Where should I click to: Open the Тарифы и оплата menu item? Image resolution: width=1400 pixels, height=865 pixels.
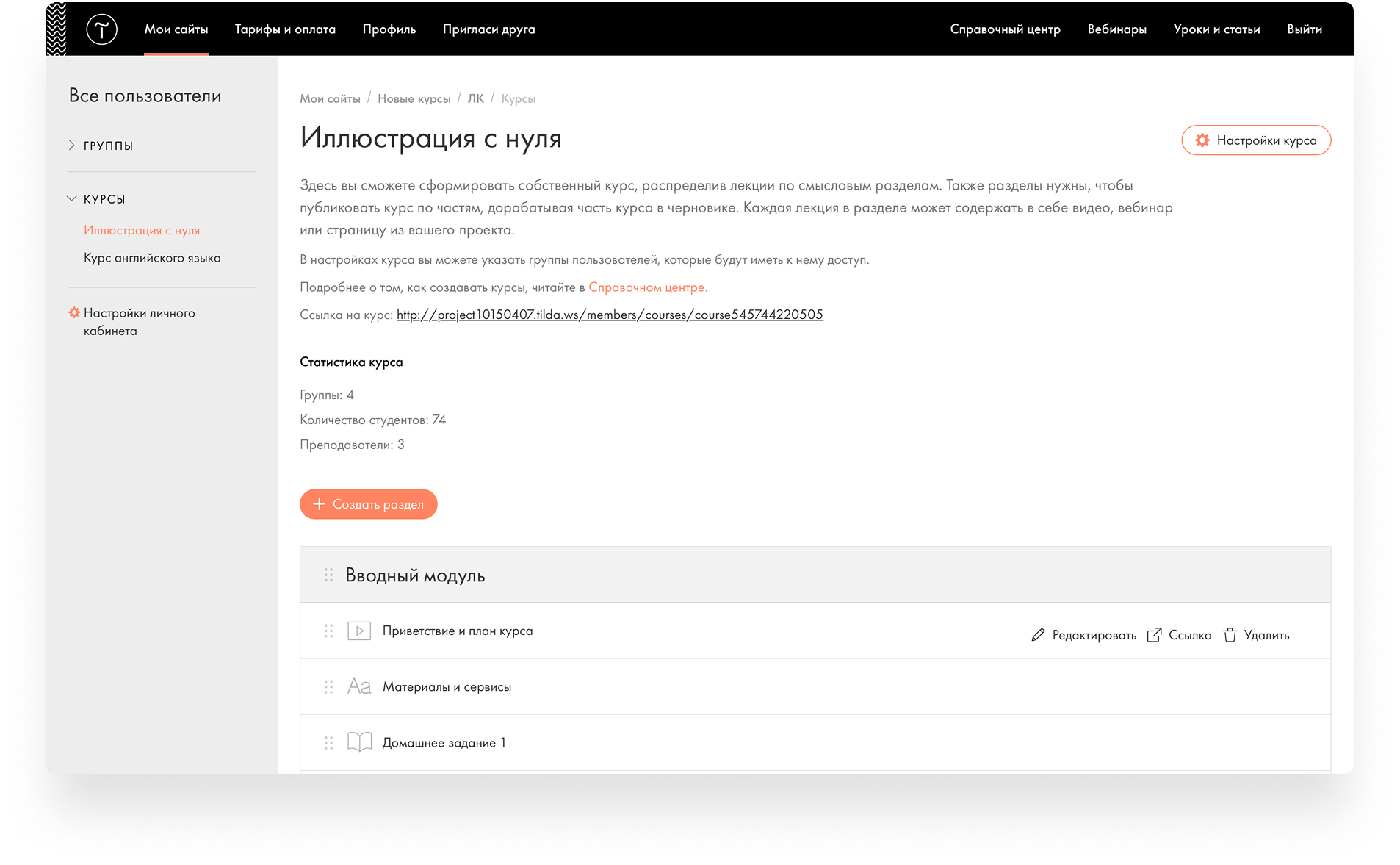point(285,29)
